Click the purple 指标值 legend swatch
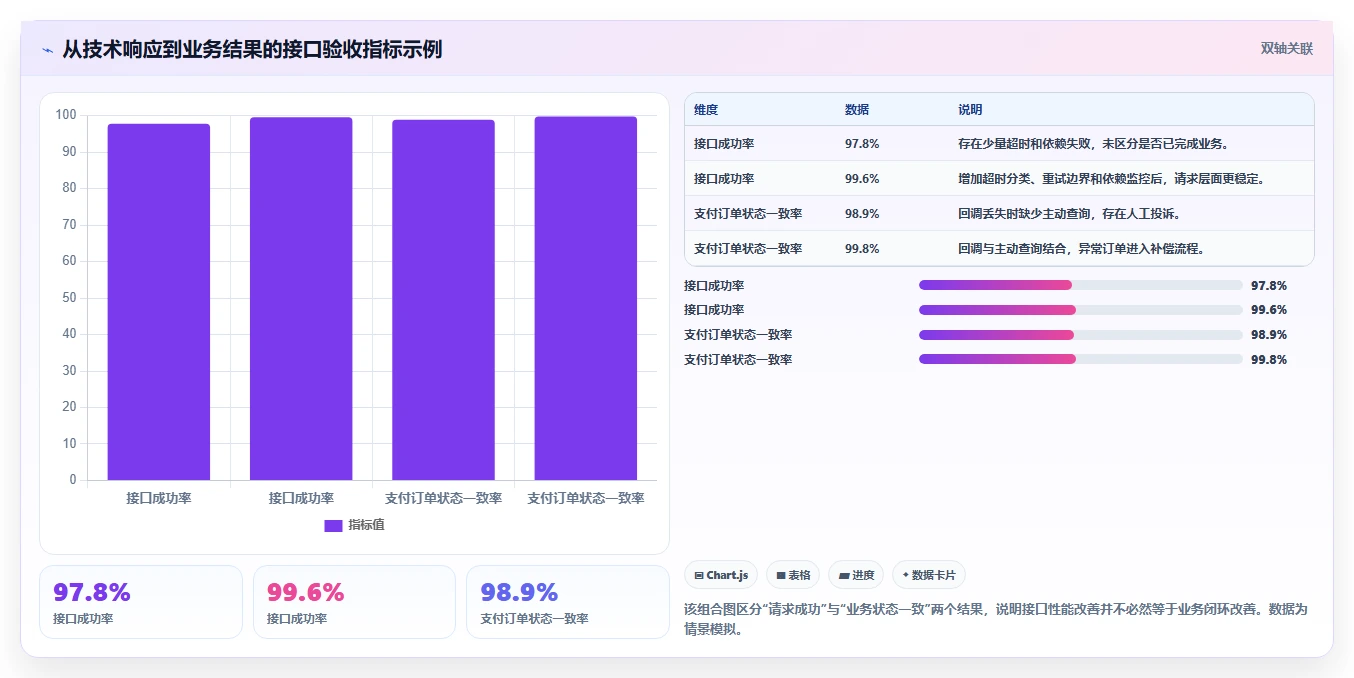 click(x=333, y=525)
